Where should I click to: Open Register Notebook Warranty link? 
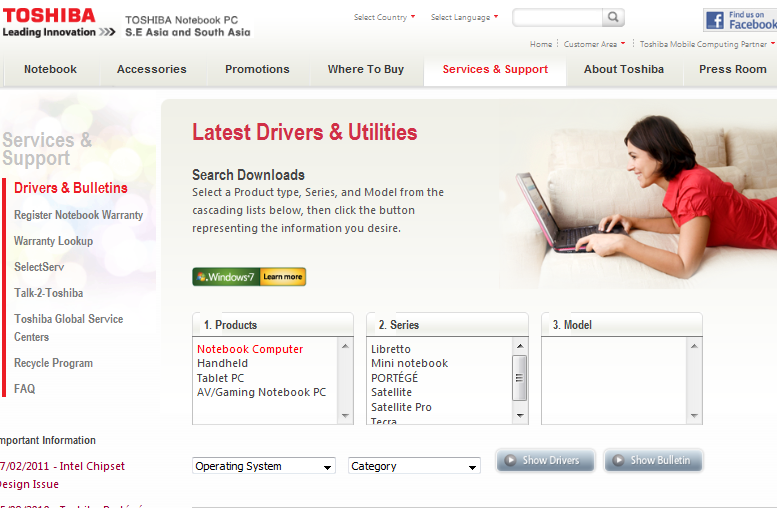78,215
